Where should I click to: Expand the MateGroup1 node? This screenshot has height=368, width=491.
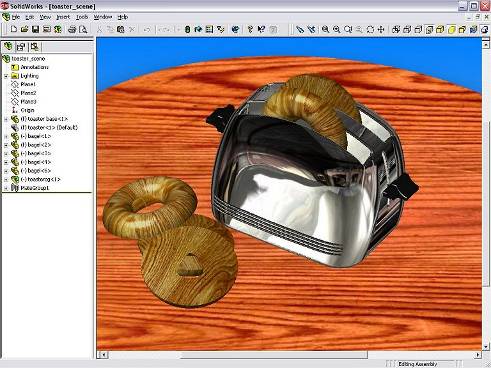point(6,188)
